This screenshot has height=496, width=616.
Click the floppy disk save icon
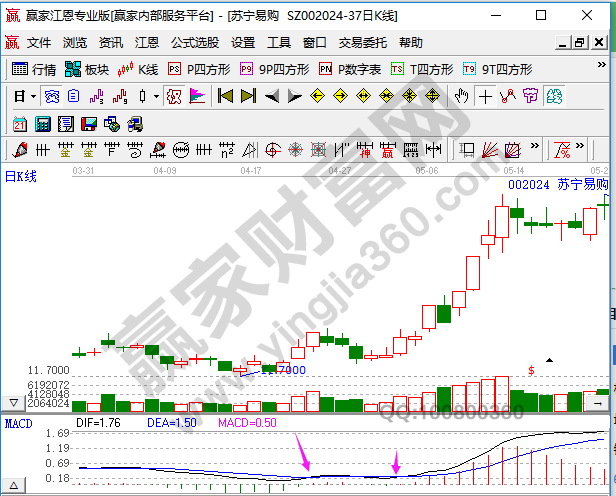click(88, 124)
